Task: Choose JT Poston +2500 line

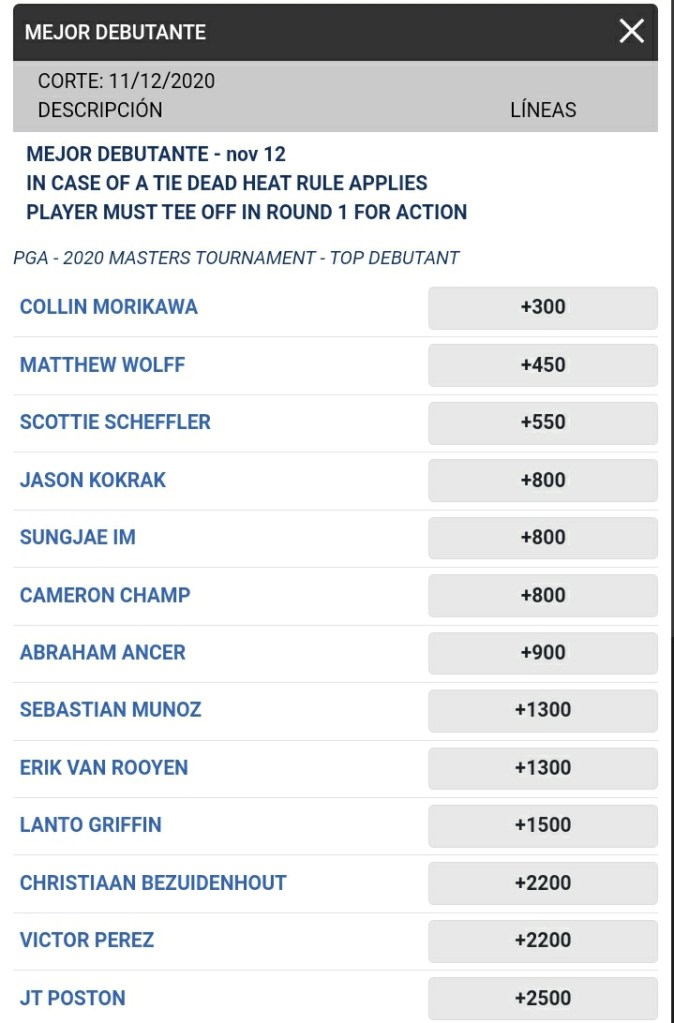Action: point(542,998)
